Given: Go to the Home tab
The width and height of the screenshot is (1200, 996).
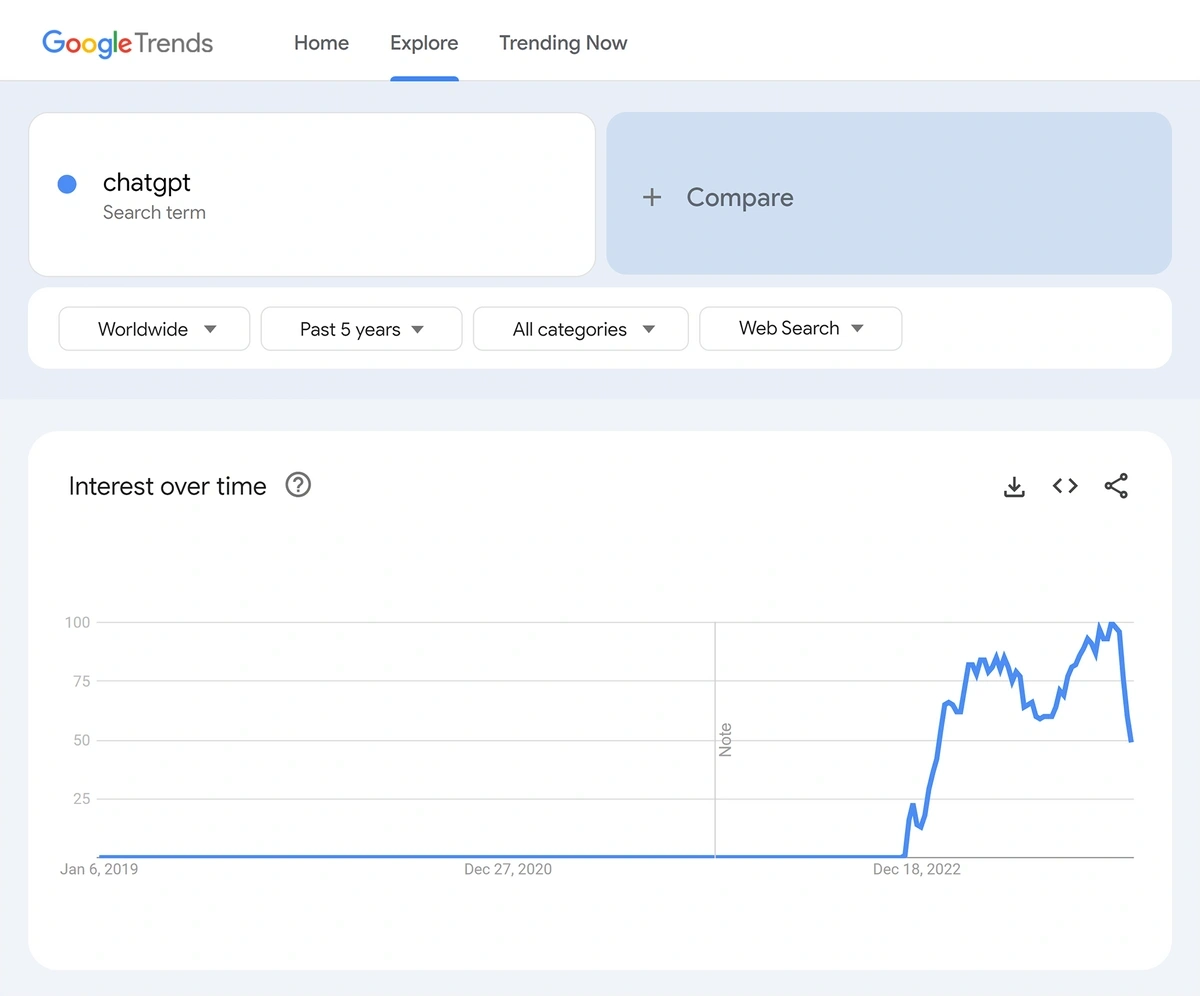Looking at the screenshot, I should click(x=321, y=43).
